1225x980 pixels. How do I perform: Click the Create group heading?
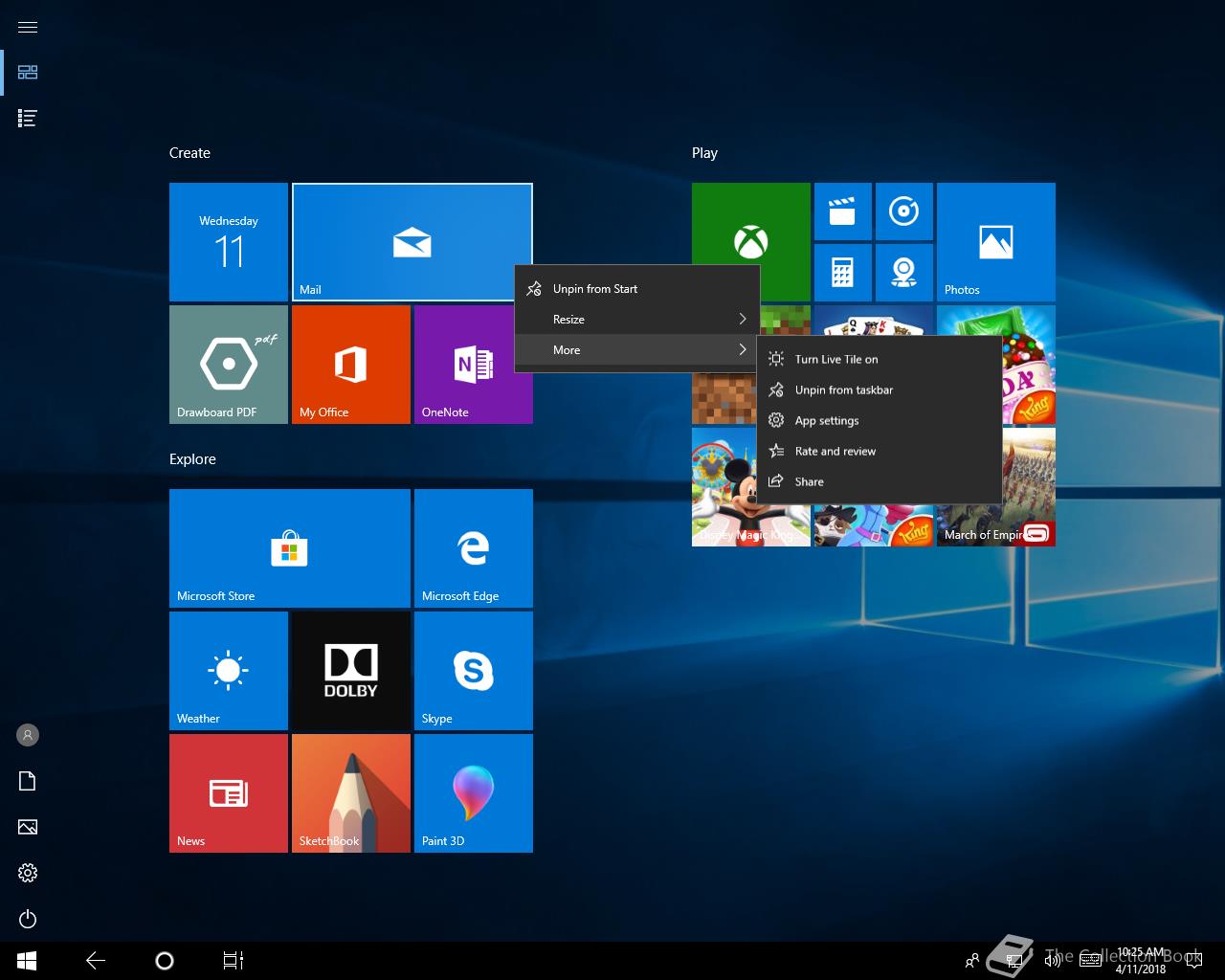tap(189, 153)
